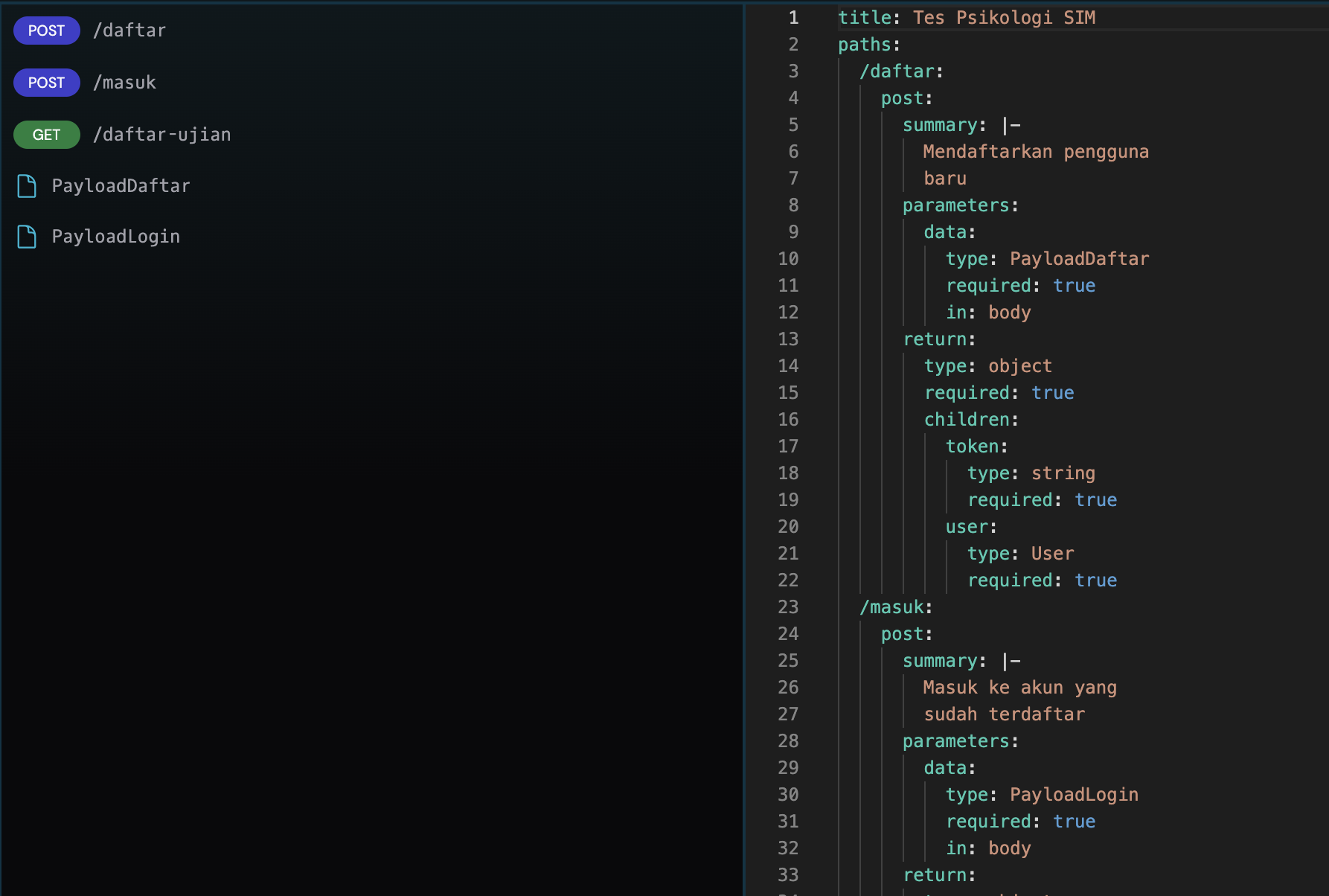Open the PayloadDaftar schema in the sidebar
This screenshot has width=1329, height=896.
click(x=121, y=186)
